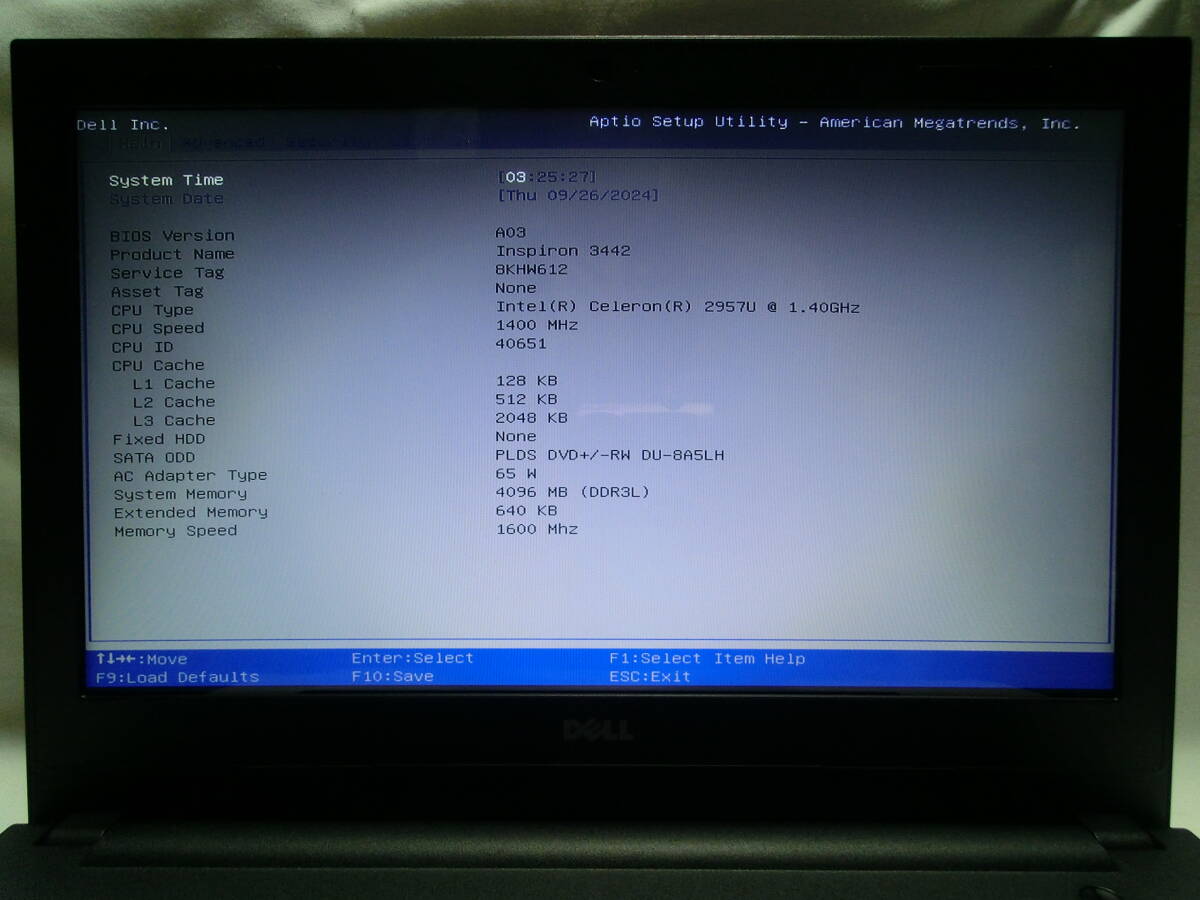Screen dimensions: 1200x900
Task: Click BIOS version value A03
Action: pos(511,232)
